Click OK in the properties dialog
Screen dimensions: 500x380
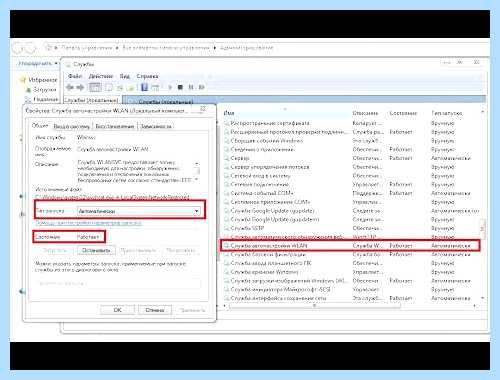(117, 310)
